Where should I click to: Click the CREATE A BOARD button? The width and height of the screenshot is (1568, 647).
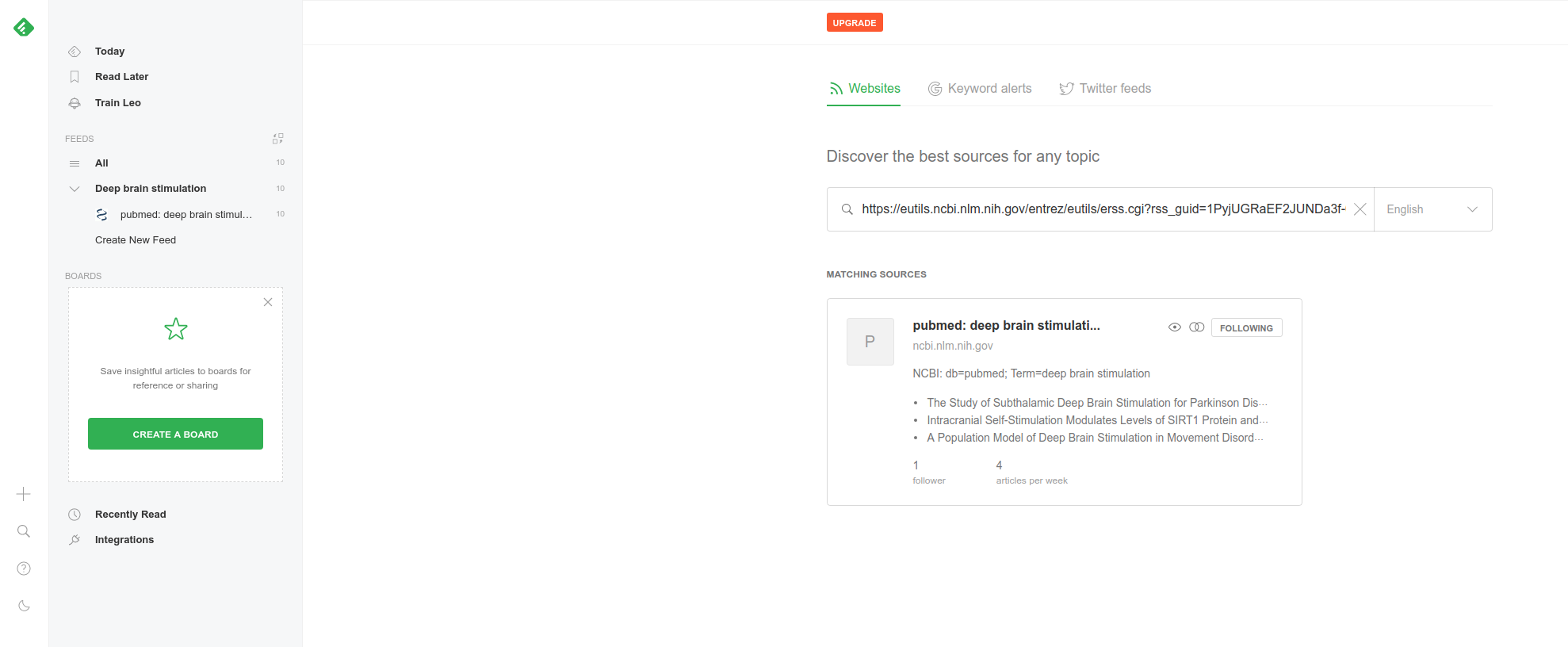(175, 434)
